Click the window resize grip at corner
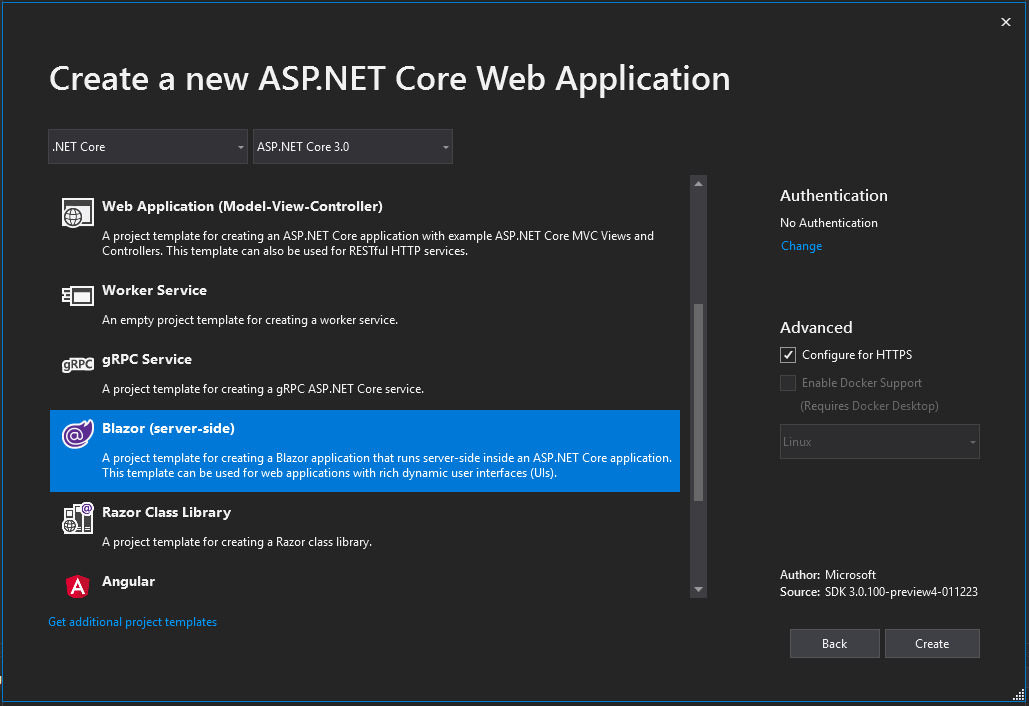Screen dimensions: 1029x706 pyautogui.click(x=1018, y=695)
